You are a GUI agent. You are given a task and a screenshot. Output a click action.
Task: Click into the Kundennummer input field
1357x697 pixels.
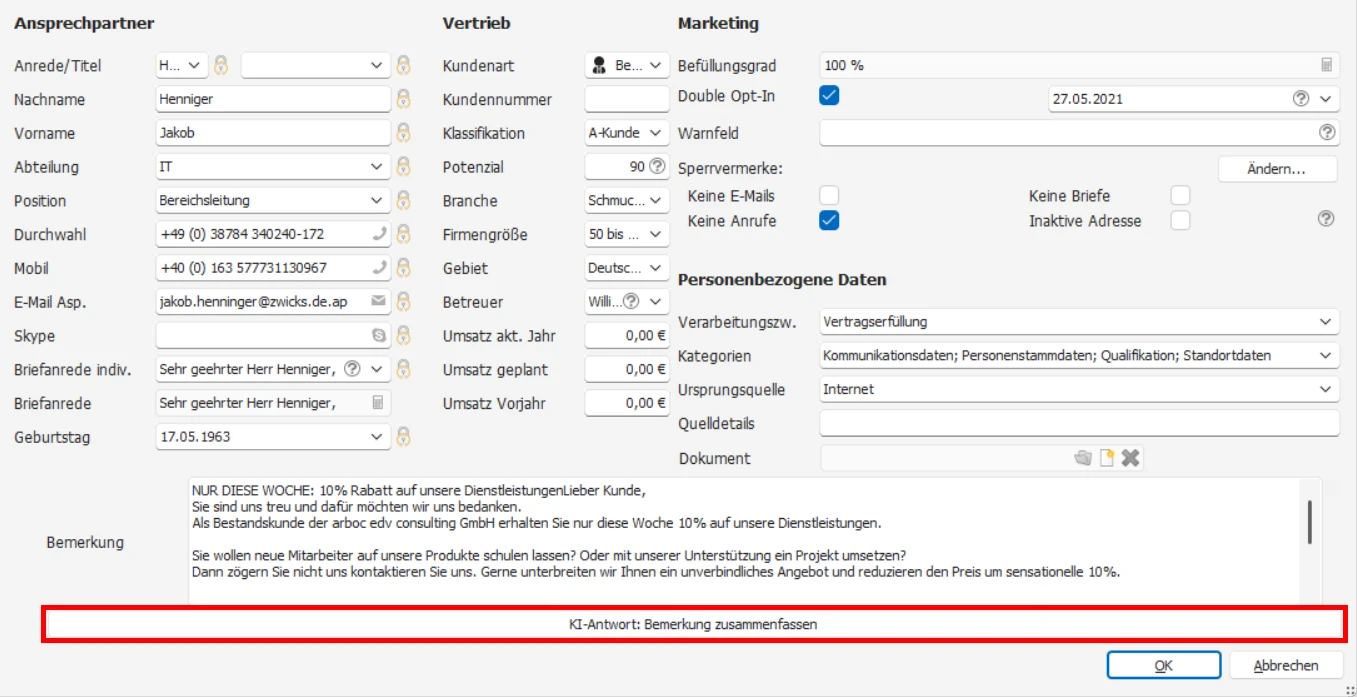pyautogui.click(x=627, y=99)
